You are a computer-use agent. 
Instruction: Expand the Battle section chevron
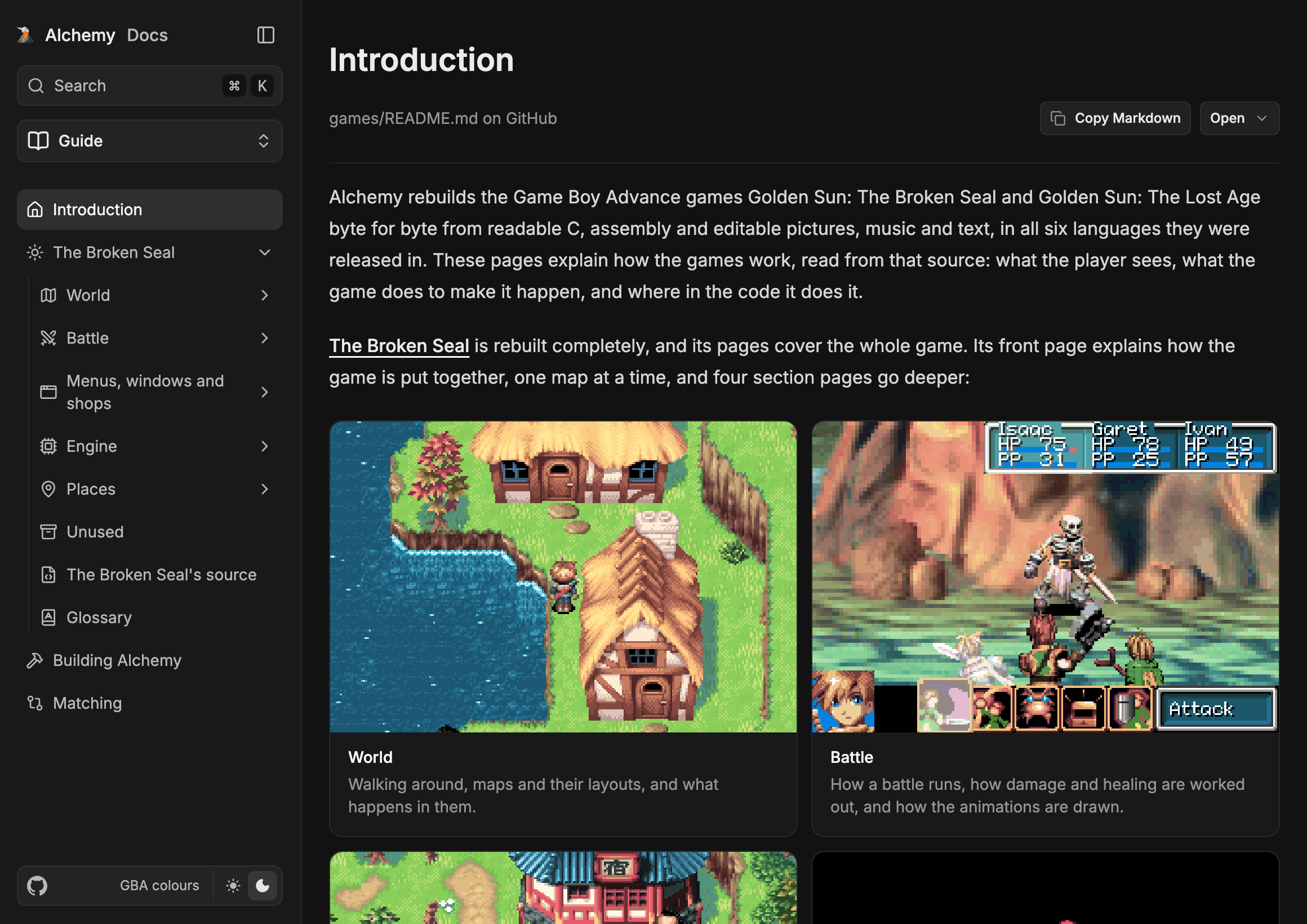[265, 338]
